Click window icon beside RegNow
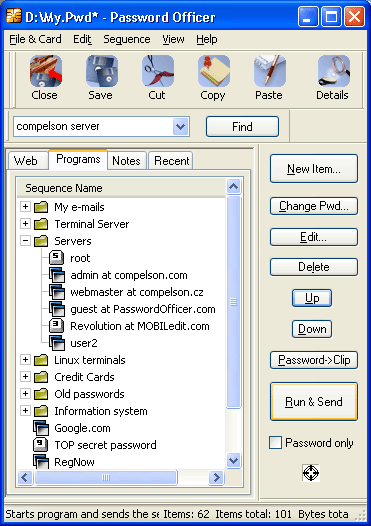Viewport: 371px width, 526px height. coord(41,462)
